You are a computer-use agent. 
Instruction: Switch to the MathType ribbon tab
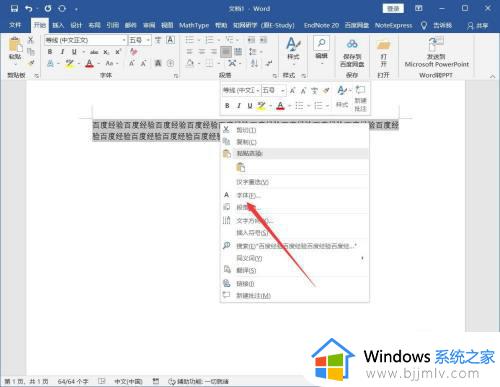click(x=194, y=25)
